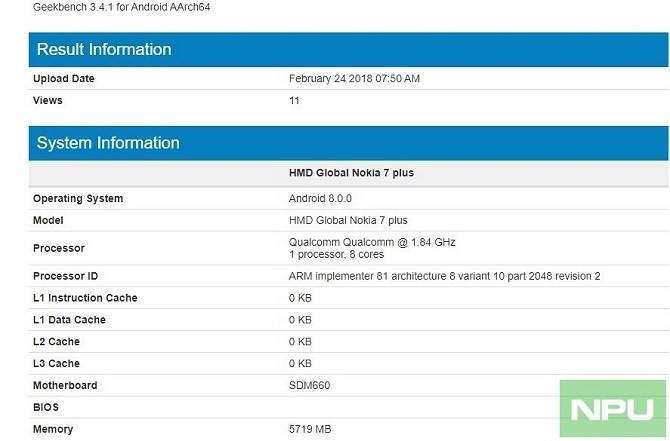Click the Motherboard label

coord(65,385)
